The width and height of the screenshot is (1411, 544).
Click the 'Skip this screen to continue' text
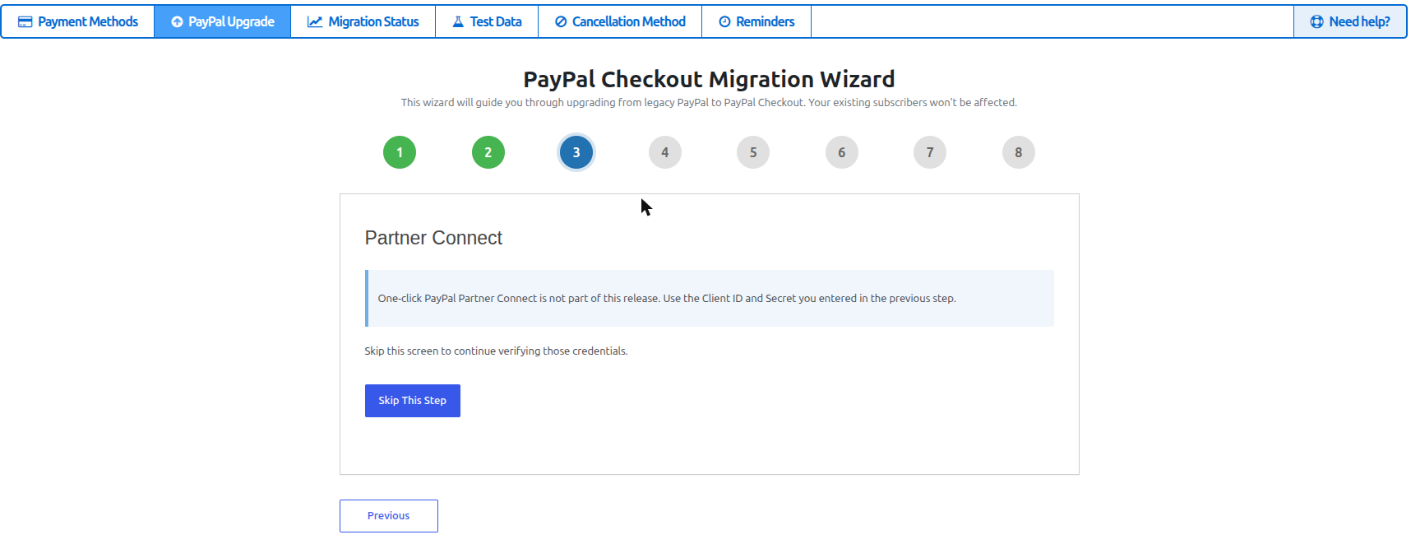(496, 351)
